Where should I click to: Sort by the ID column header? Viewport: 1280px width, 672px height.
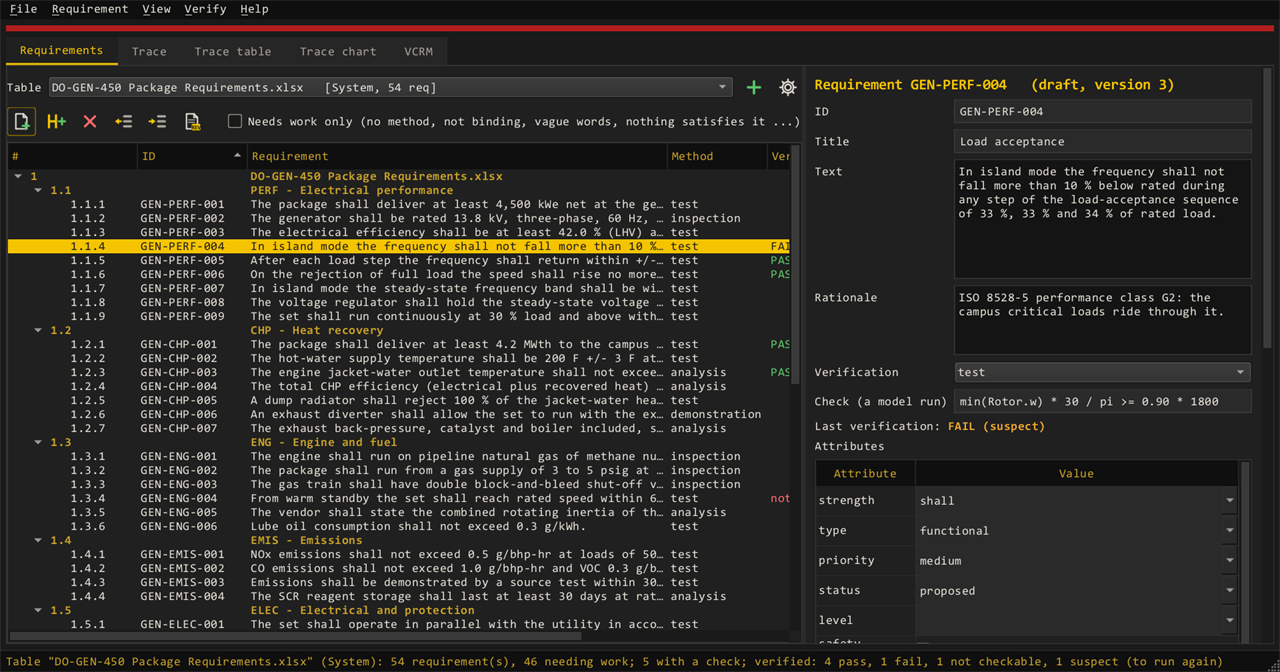point(191,156)
